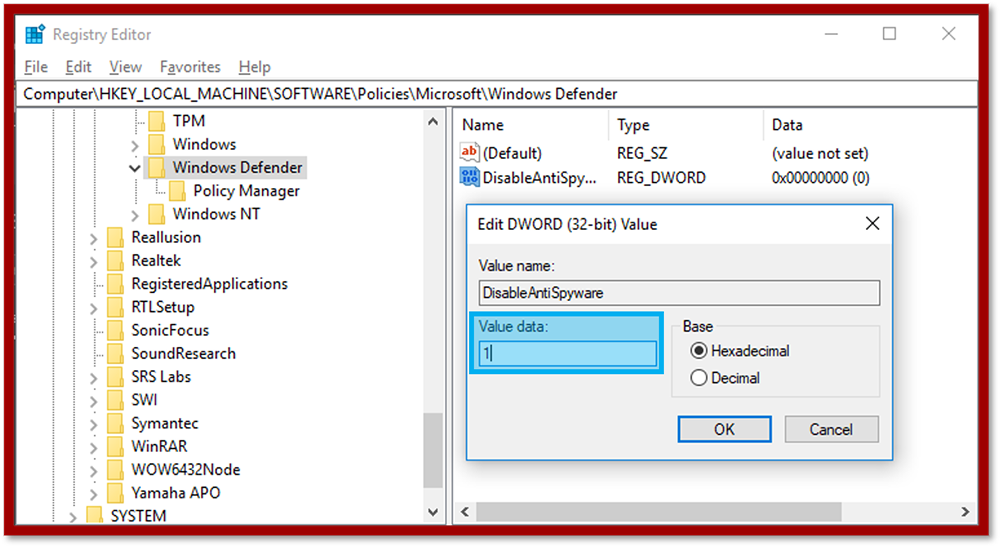1000x547 pixels.
Task: Select the Windows folder icon
Action: [156, 144]
